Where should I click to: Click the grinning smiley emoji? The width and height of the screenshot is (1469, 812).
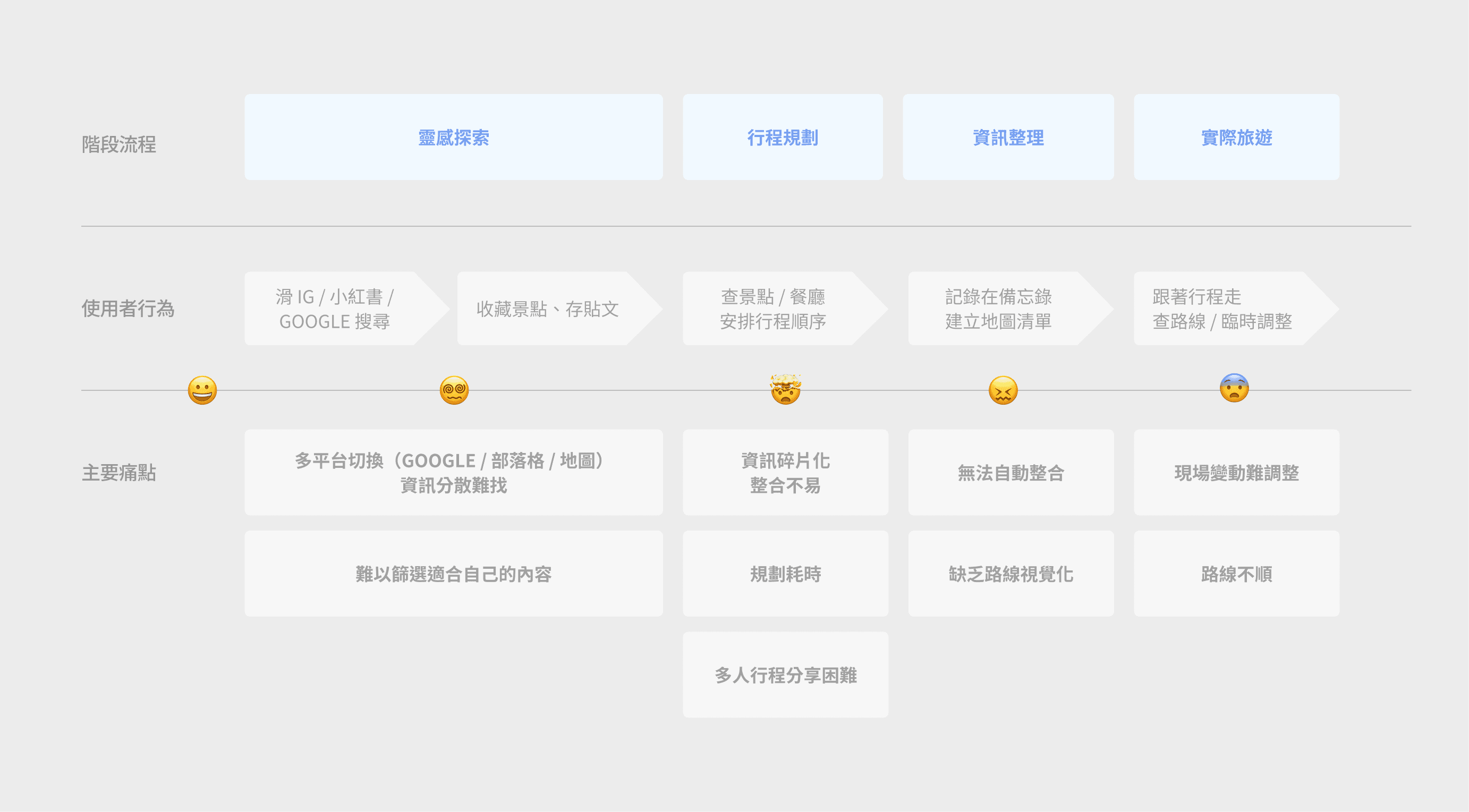pyautogui.click(x=202, y=390)
